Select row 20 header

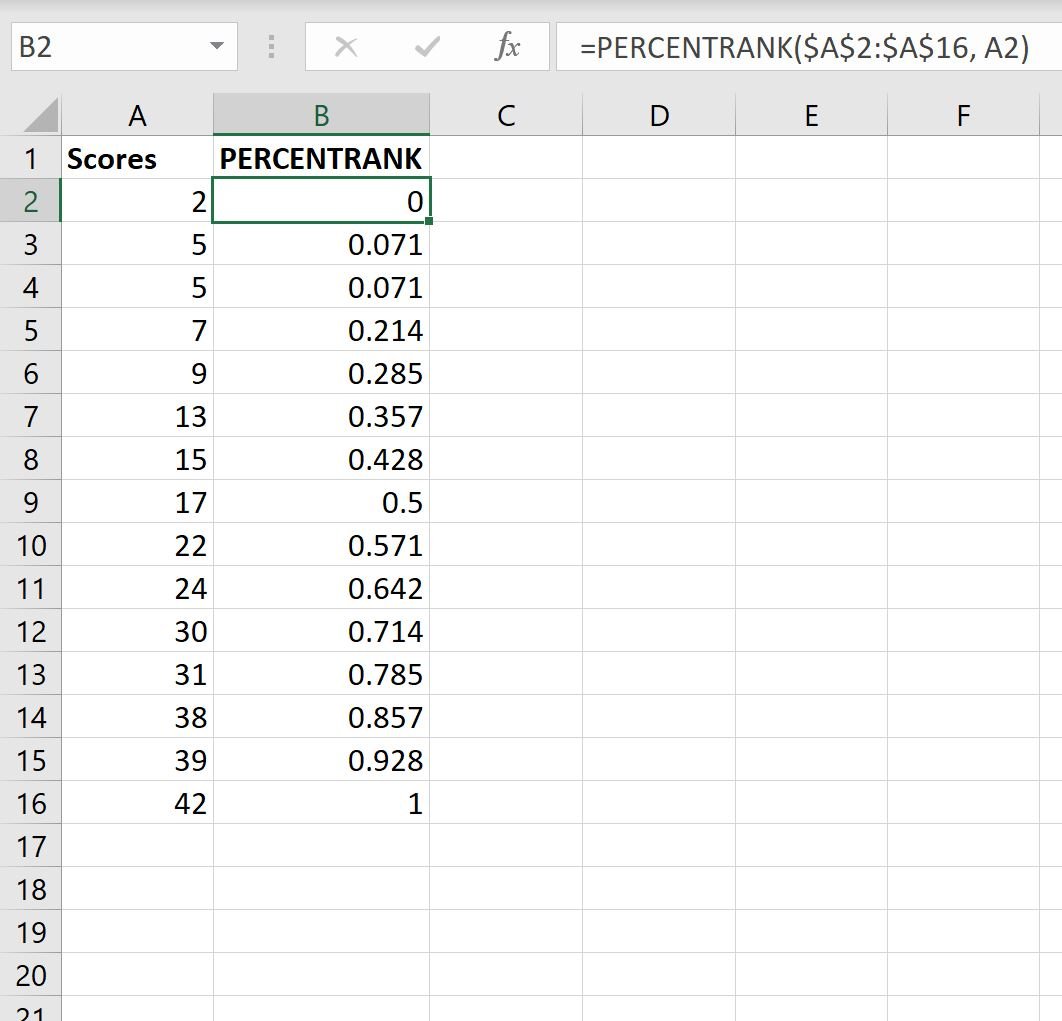tap(30, 975)
